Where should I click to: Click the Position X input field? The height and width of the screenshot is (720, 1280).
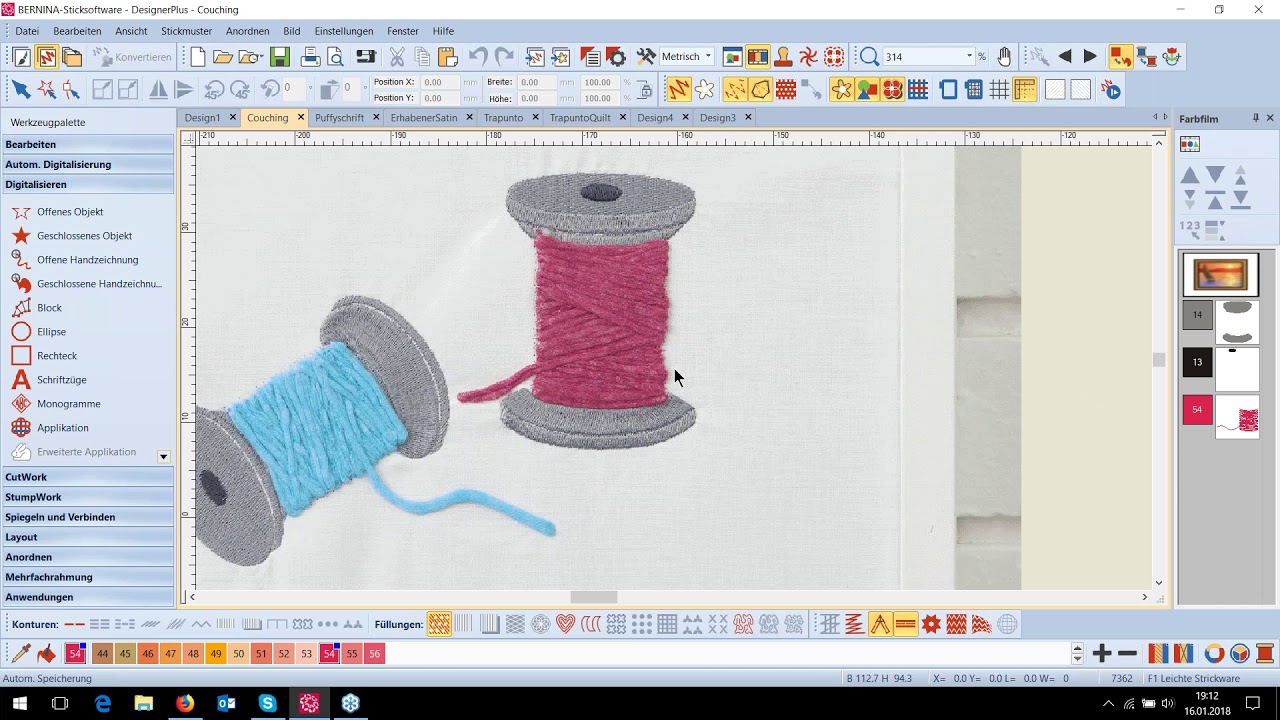441,82
